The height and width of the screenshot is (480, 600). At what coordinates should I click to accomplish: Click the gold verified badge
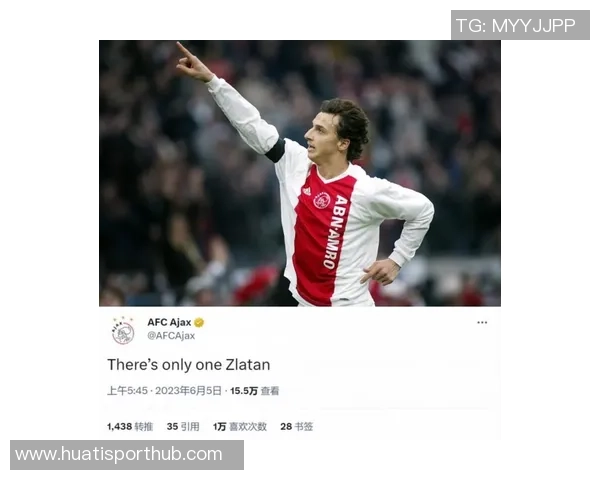tap(199, 322)
